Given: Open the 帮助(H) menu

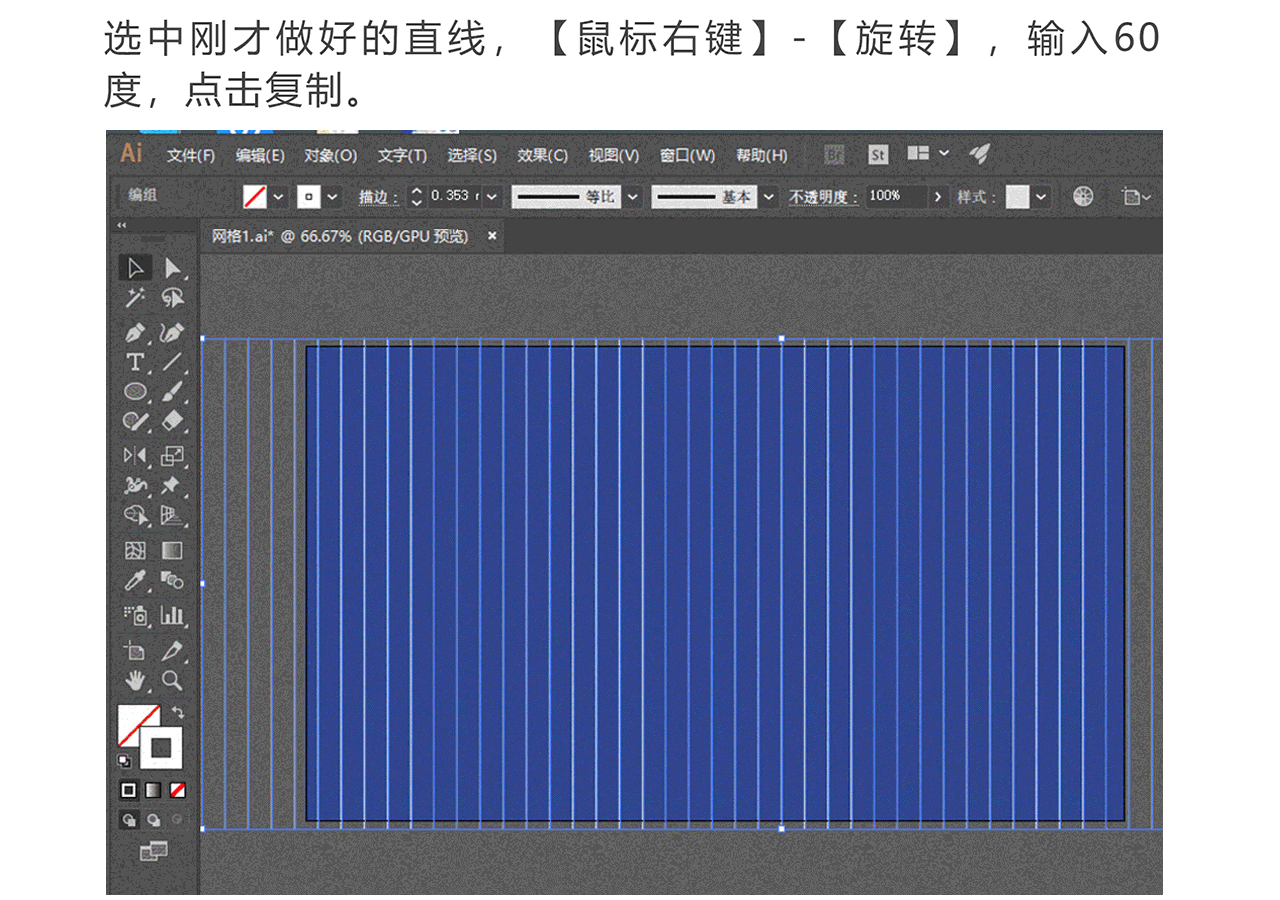Looking at the screenshot, I should pyautogui.click(x=762, y=156).
